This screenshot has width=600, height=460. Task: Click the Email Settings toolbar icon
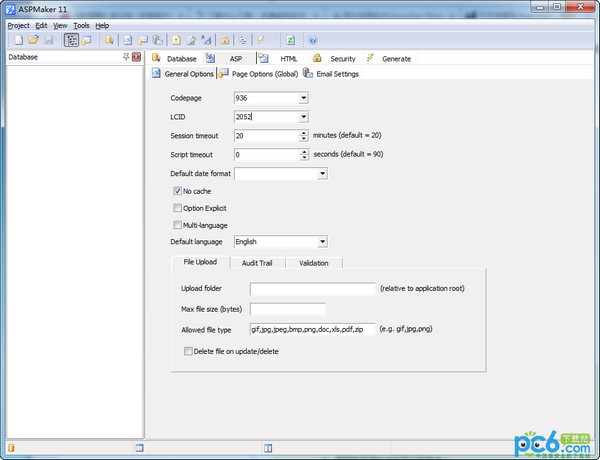click(157, 40)
